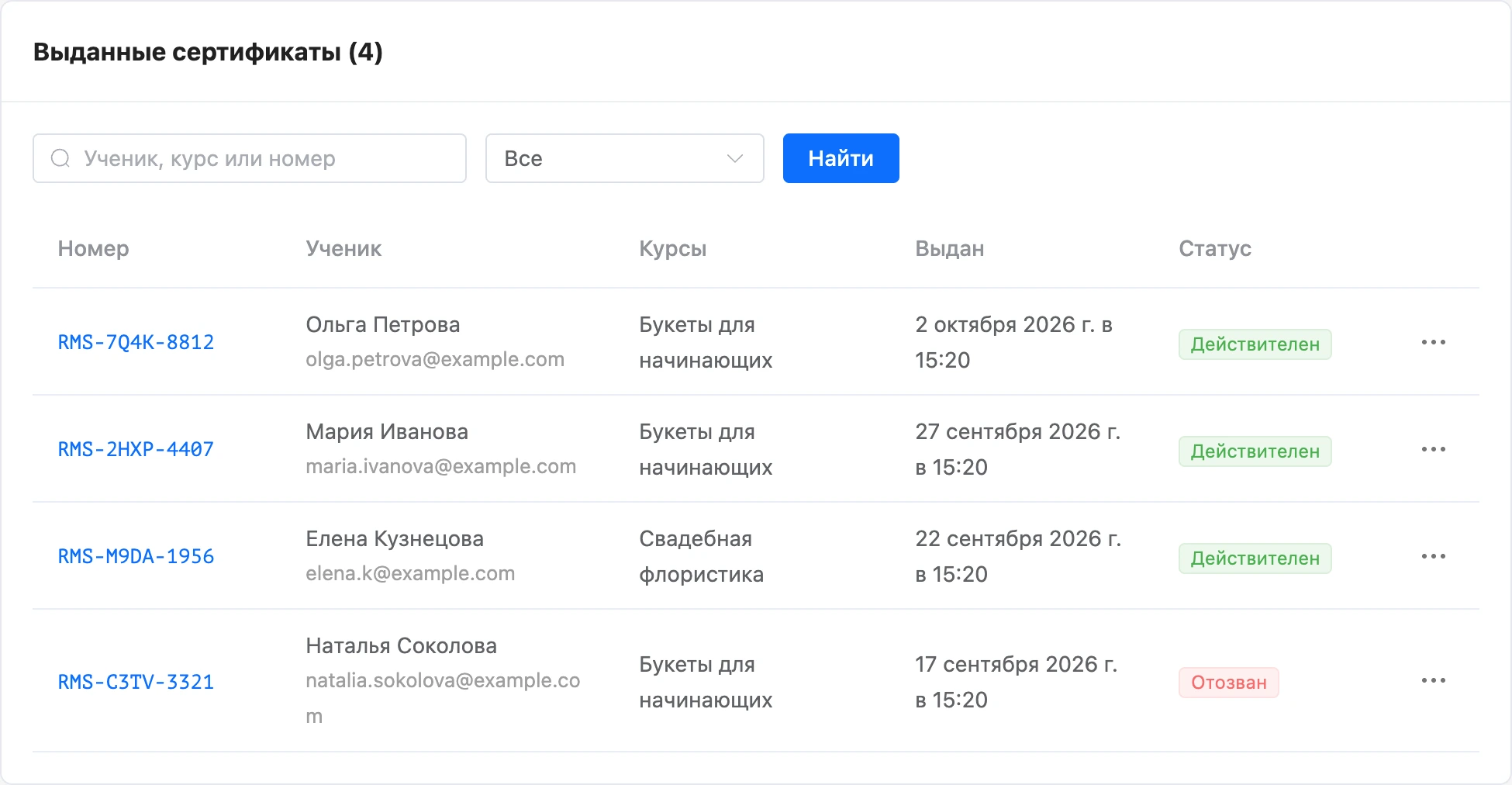Open certificate RMS-2HXP-4407
The width and height of the screenshot is (1512, 785).
[136, 449]
